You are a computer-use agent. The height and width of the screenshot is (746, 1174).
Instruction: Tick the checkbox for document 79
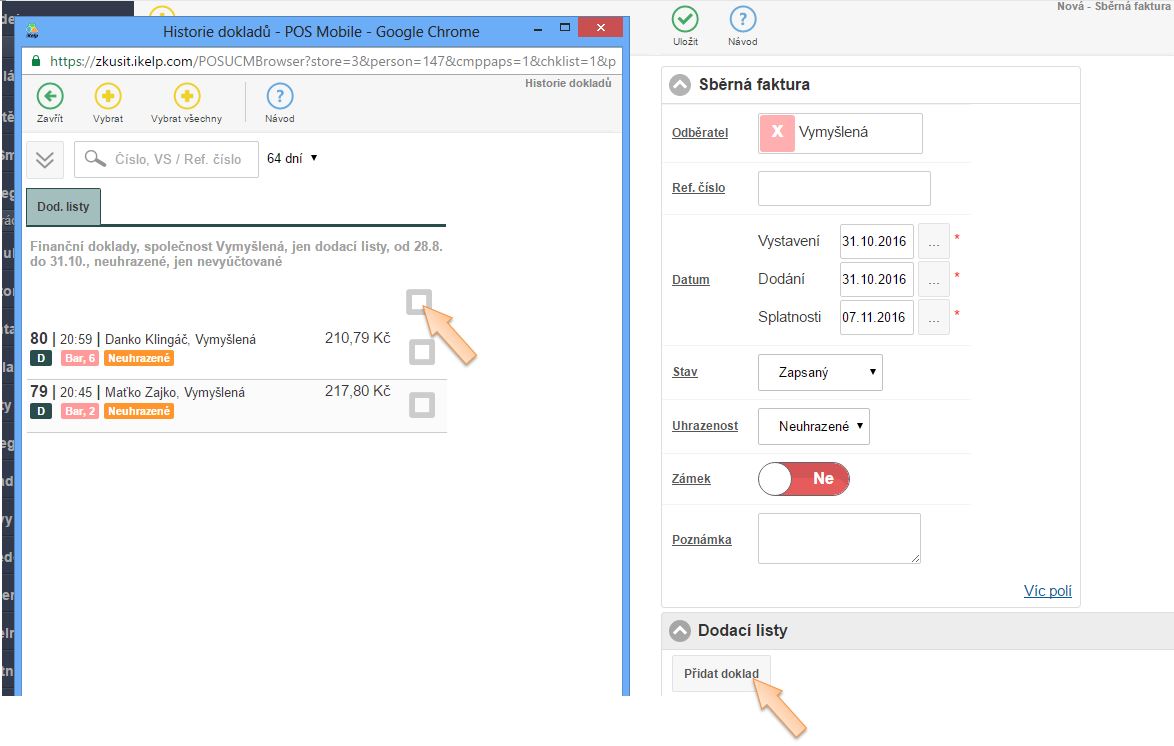click(x=422, y=404)
